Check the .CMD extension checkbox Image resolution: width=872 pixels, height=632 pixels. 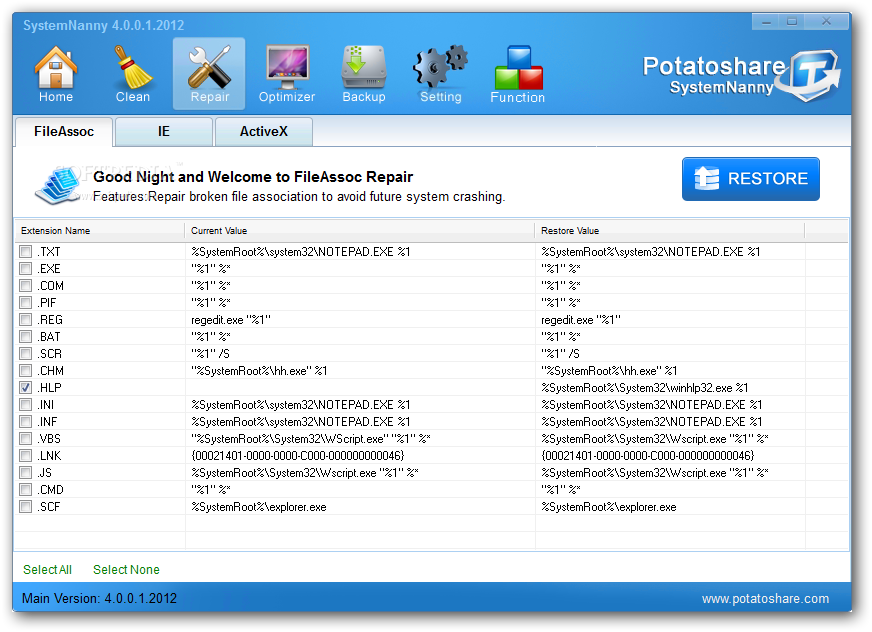pyautogui.click(x=26, y=490)
